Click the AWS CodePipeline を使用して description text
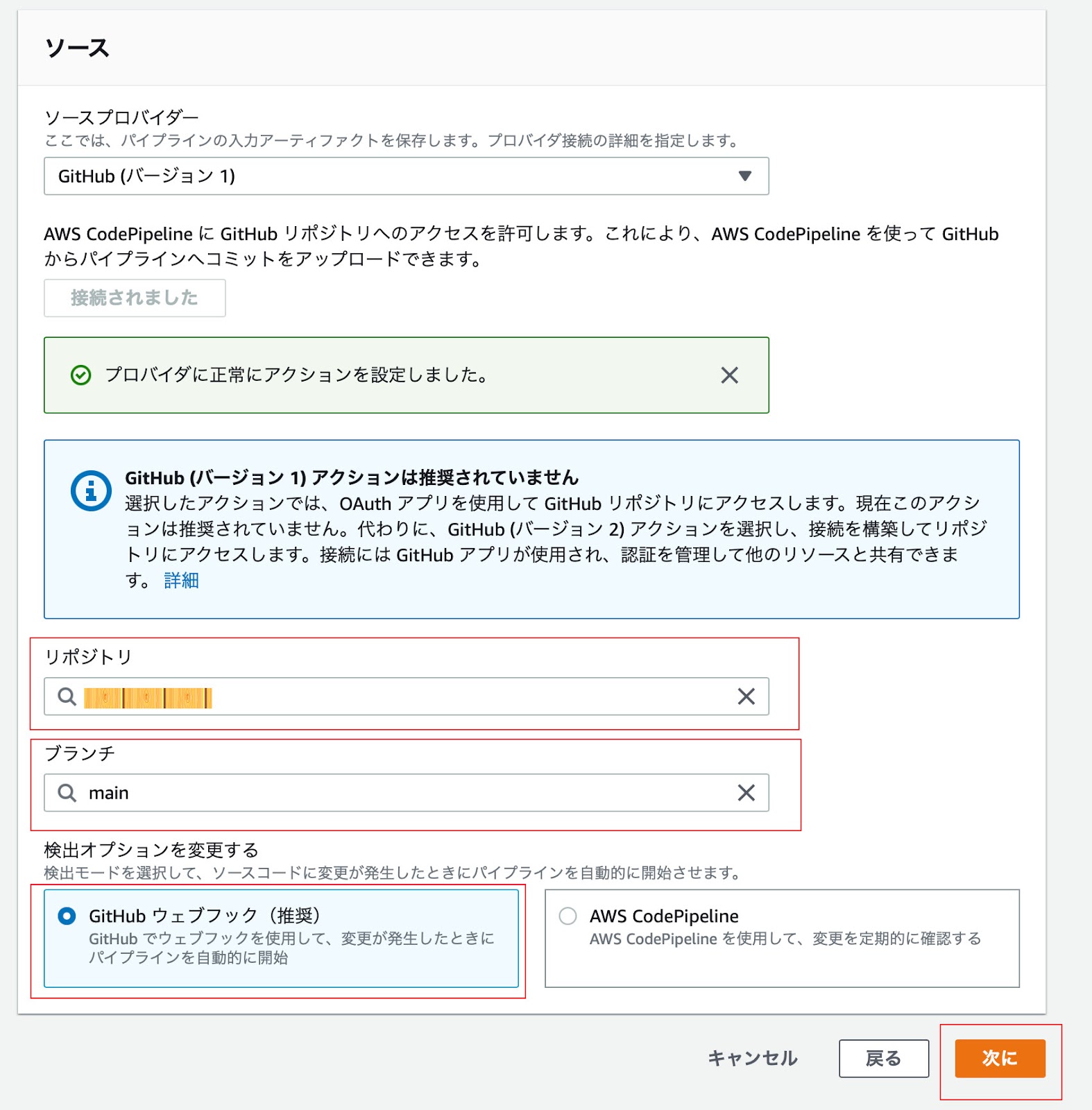Viewport: 1092px width, 1110px height. click(x=785, y=939)
